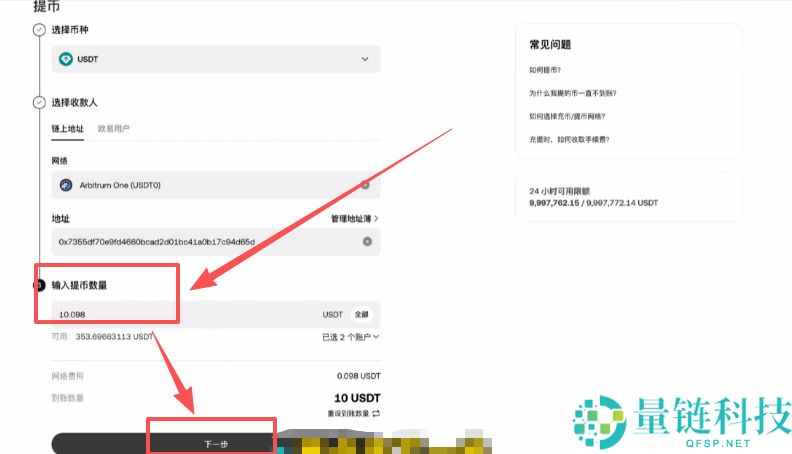Open FAQ 为什么我提的币一直不到账?
The width and height of the screenshot is (792, 454).
(573, 93)
